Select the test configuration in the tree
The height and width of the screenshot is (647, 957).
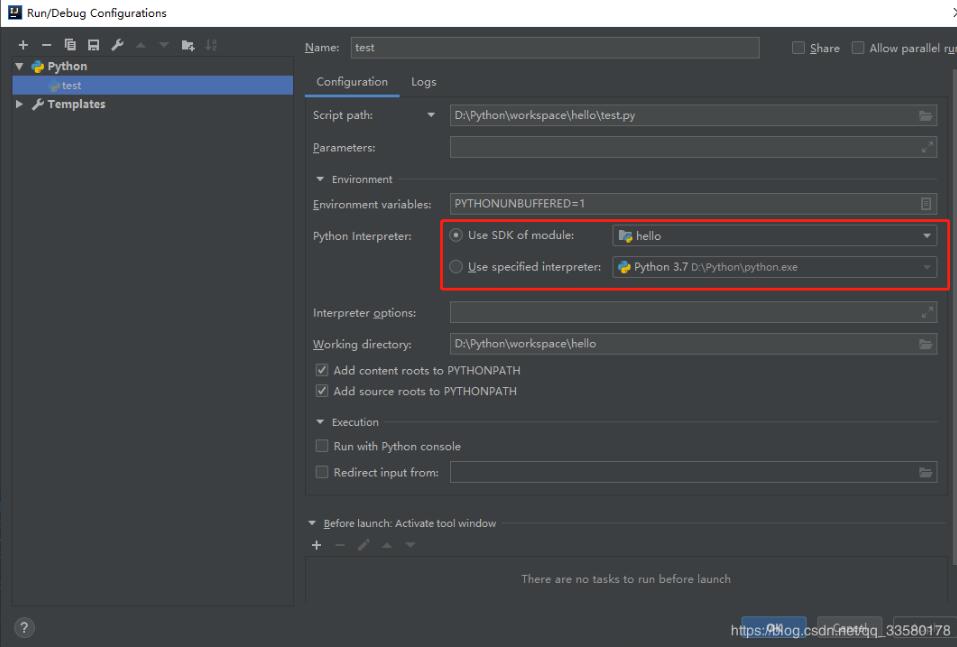(x=153, y=85)
